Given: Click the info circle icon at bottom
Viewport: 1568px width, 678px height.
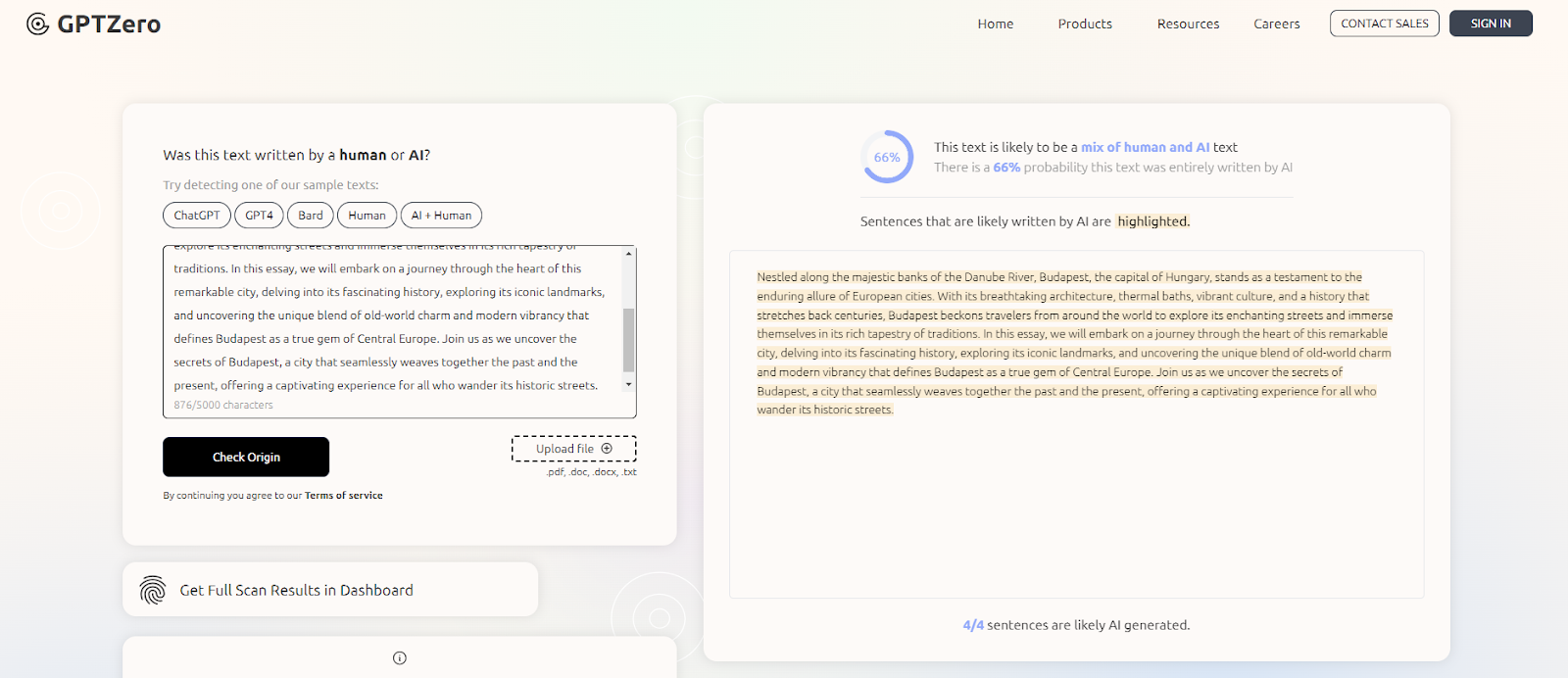Looking at the screenshot, I should coord(400,658).
